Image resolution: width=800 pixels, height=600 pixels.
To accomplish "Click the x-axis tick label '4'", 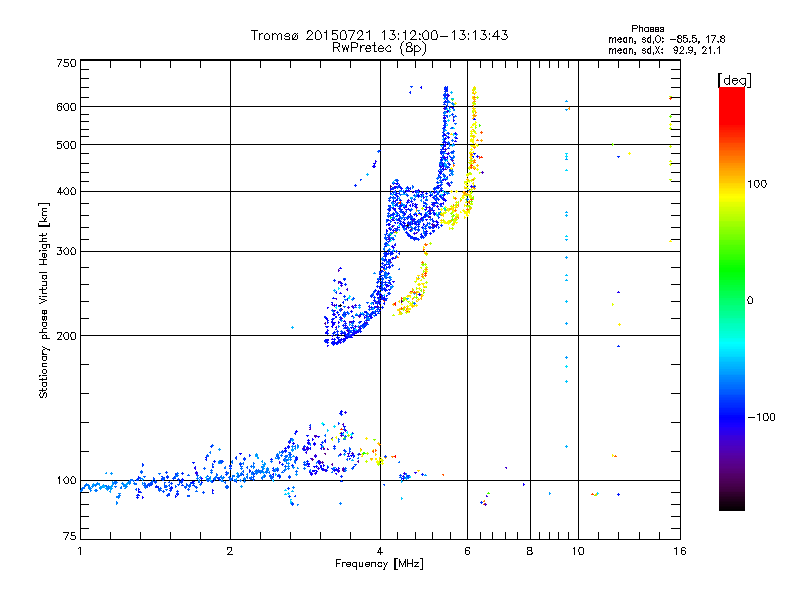I will [x=380, y=551].
